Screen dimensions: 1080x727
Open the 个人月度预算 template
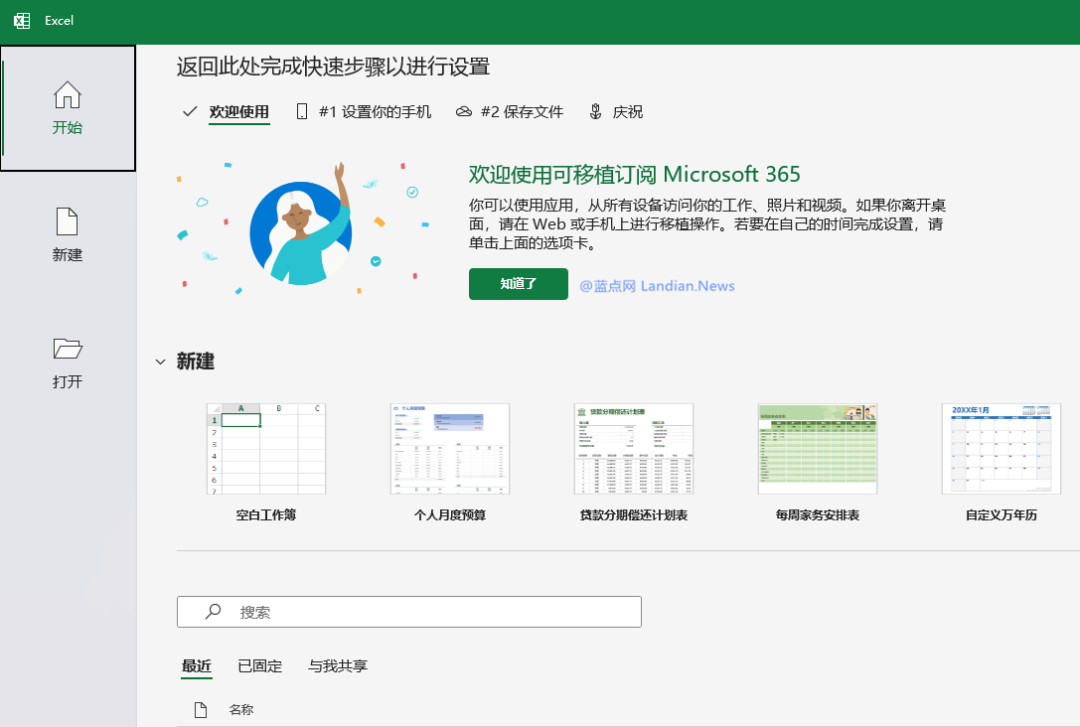[450, 462]
